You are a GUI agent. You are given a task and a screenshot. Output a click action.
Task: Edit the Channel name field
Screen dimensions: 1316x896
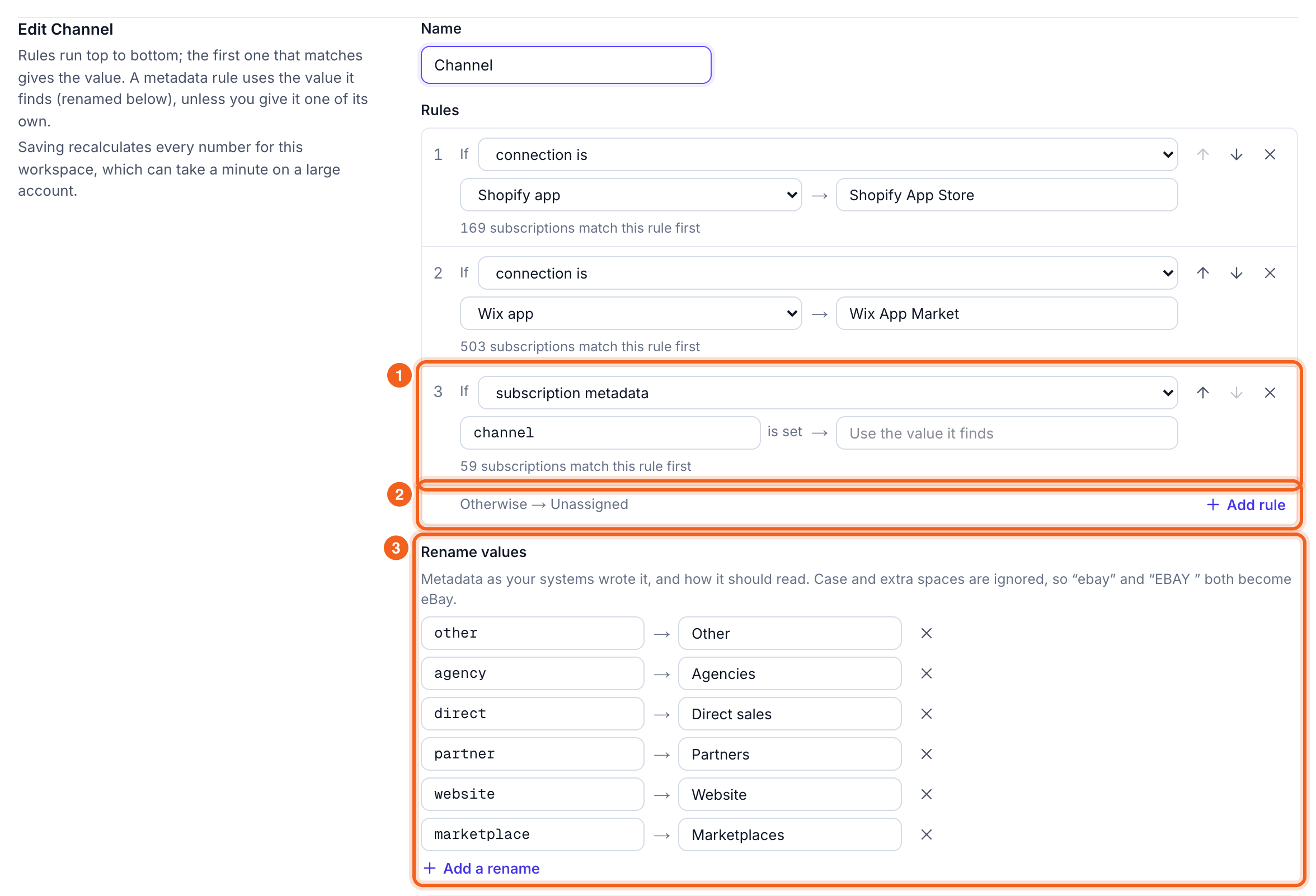pyautogui.click(x=566, y=65)
